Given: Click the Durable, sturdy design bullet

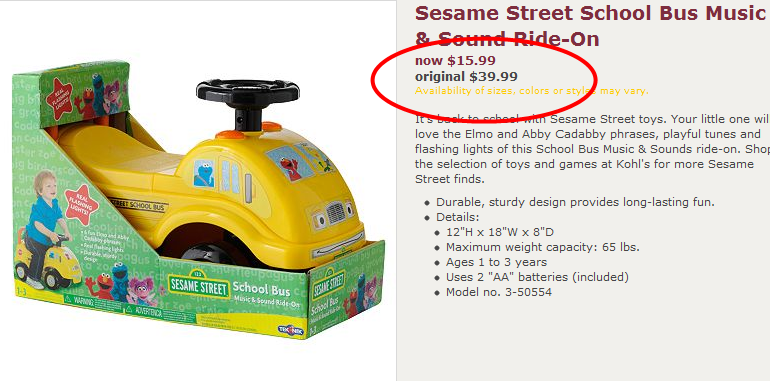Looking at the screenshot, I should 575,202.
